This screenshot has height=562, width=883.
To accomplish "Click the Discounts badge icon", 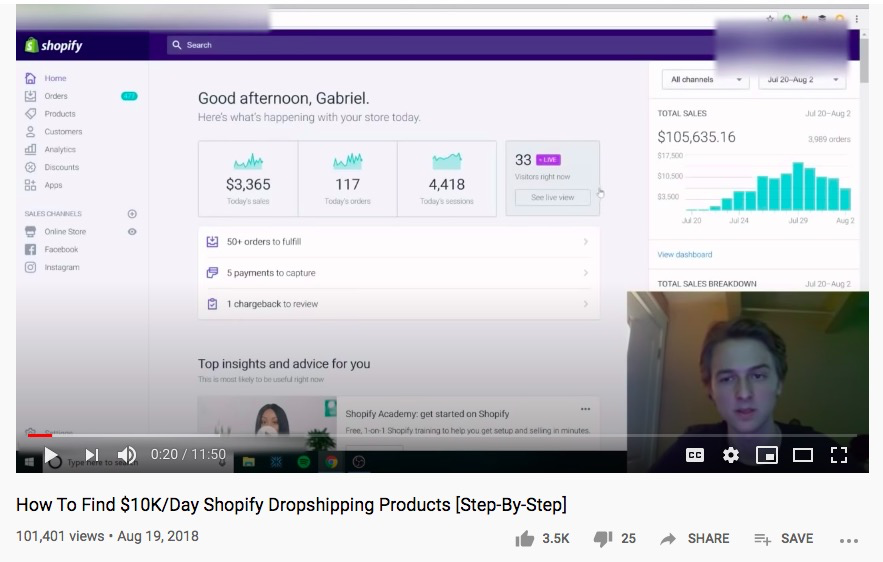I will (30, 167).
